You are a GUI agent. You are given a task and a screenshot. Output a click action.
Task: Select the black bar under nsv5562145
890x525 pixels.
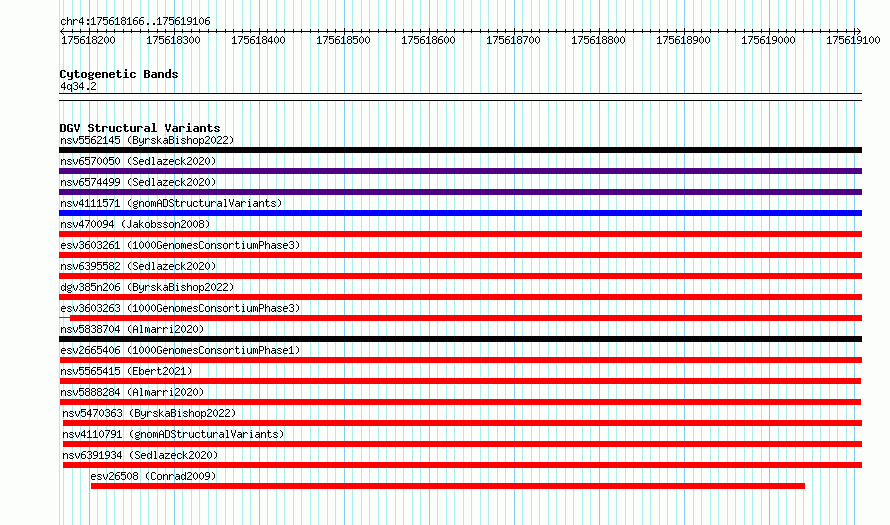[x=460, y=150]
